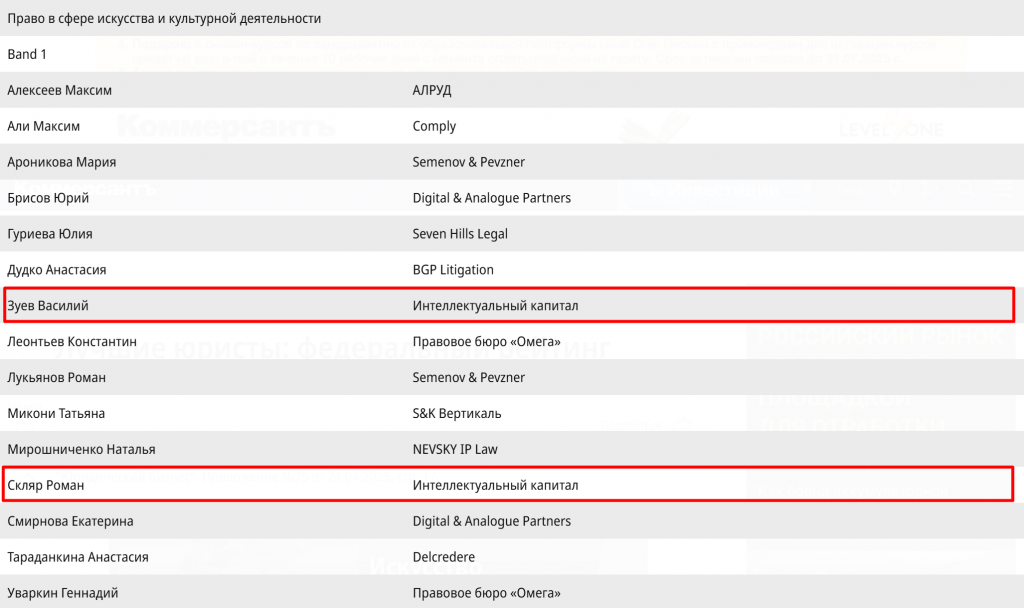Screen dimensions: 1024x608
Task: Click "Правовое бюро «Омега»" in Леонтьев Константин's row
Action: click(x=487, y=342)
